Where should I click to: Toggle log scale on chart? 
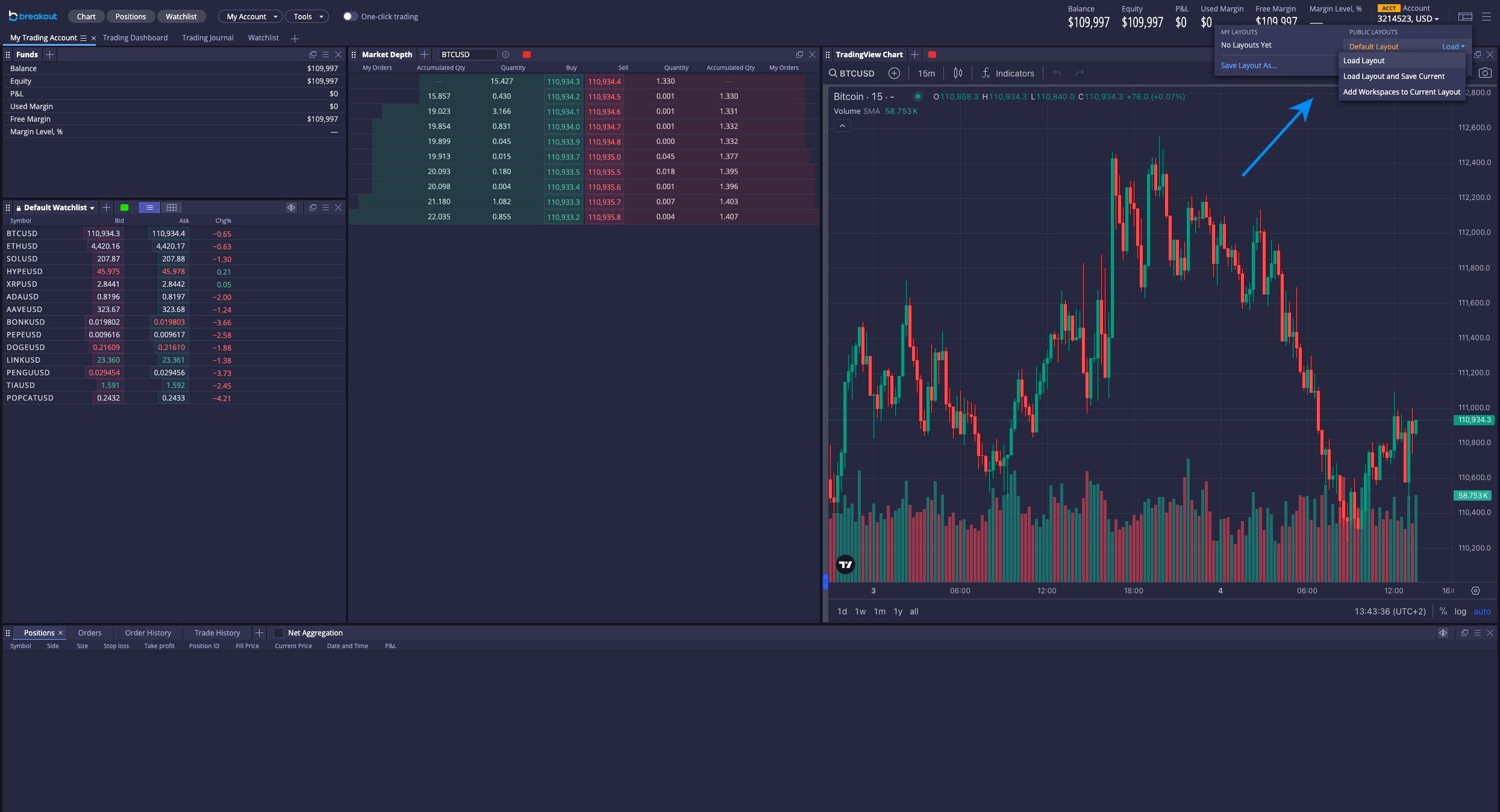click(x=1460, y=611)
